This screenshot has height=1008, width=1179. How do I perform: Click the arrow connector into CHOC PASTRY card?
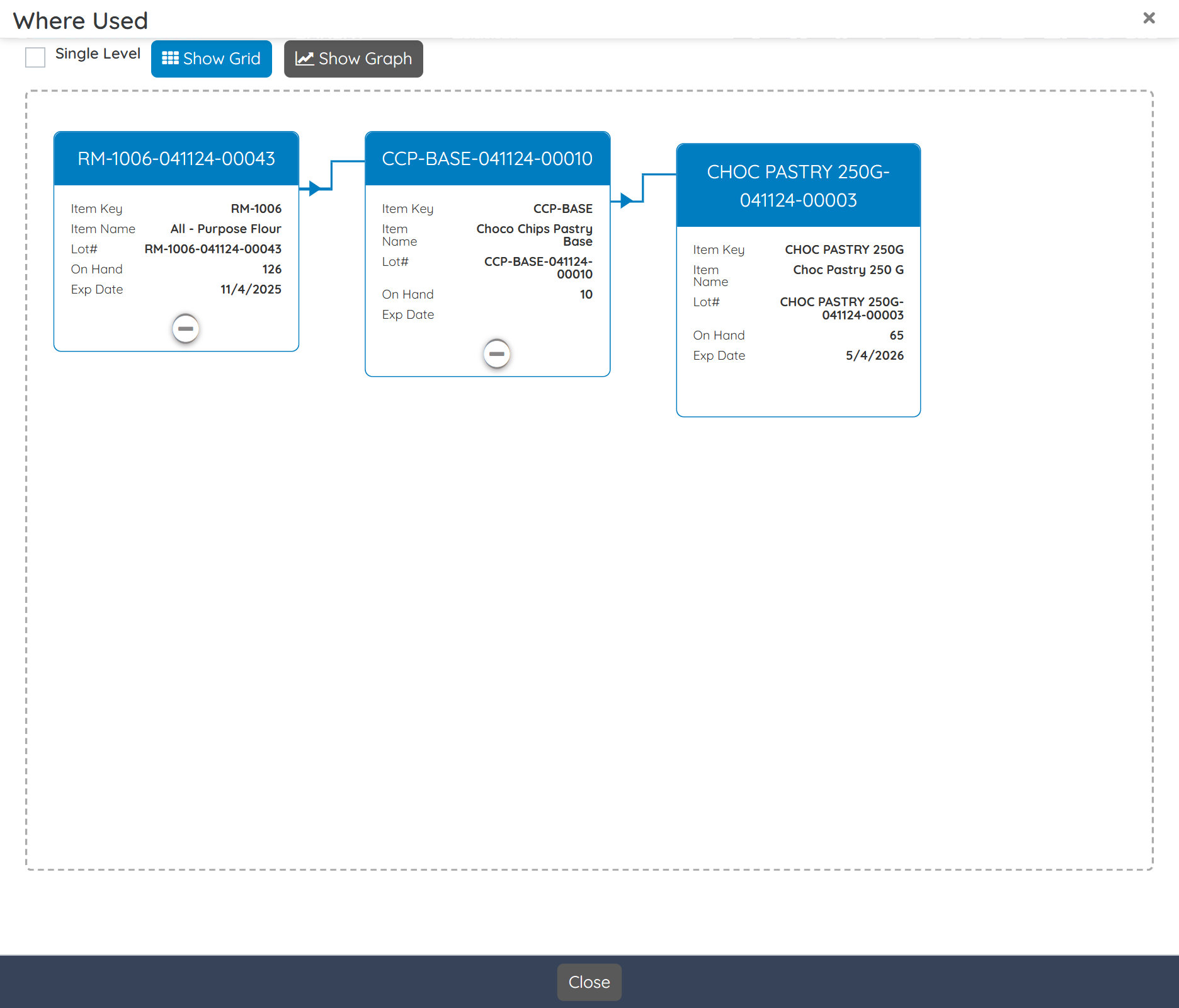642,188
